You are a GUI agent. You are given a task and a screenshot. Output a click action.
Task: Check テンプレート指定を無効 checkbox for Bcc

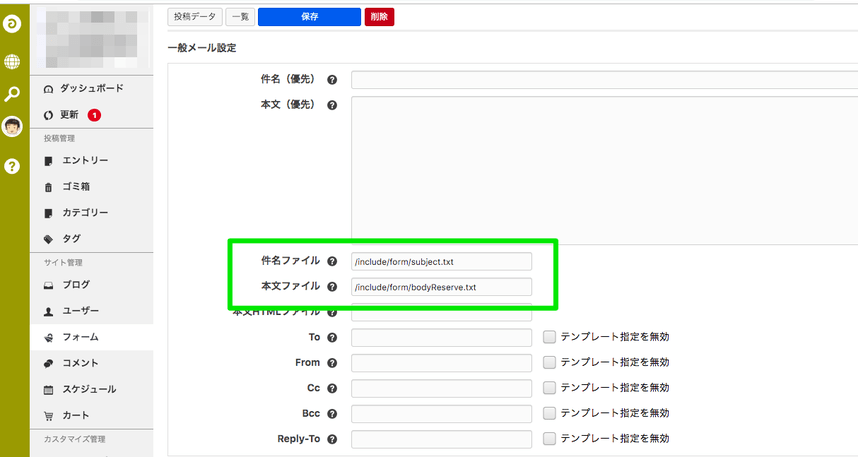tap(549, 413)
